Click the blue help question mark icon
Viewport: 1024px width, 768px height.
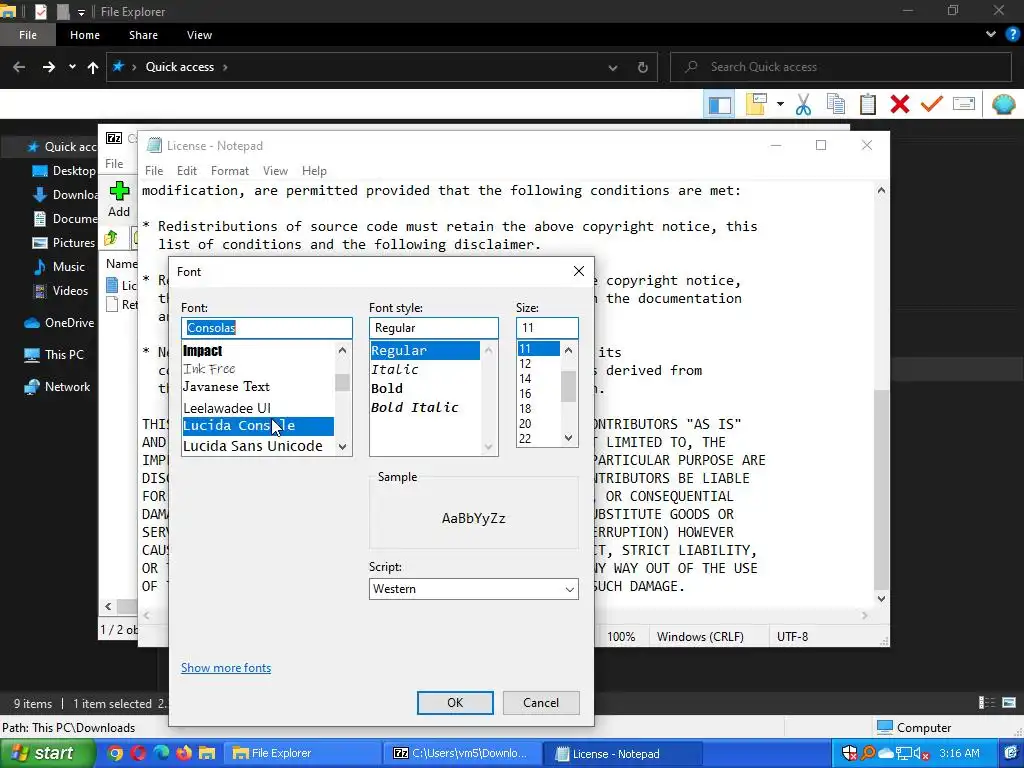[1013, 35]
